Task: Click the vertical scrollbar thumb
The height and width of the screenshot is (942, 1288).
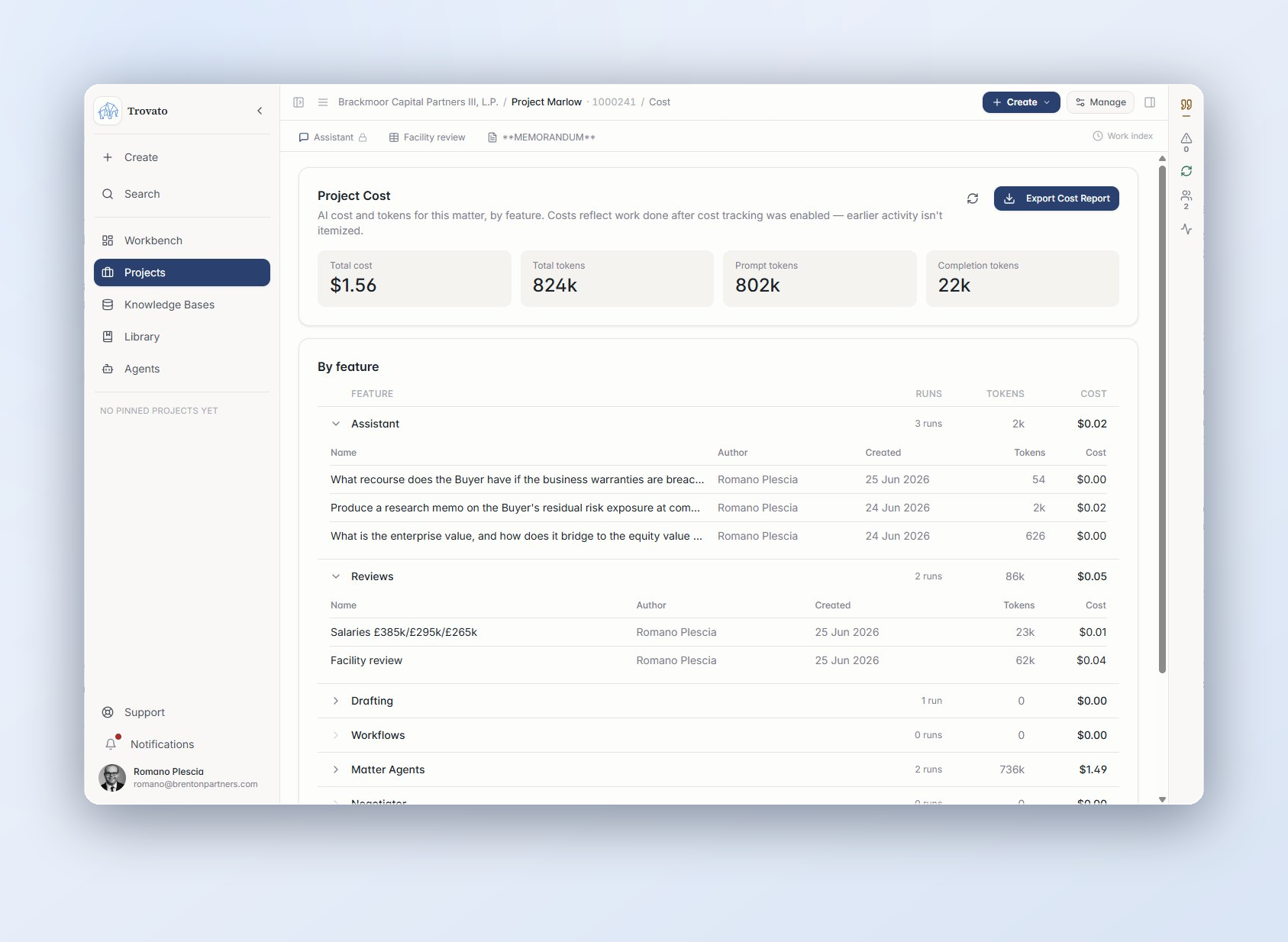Action: tap(1162, 418)
